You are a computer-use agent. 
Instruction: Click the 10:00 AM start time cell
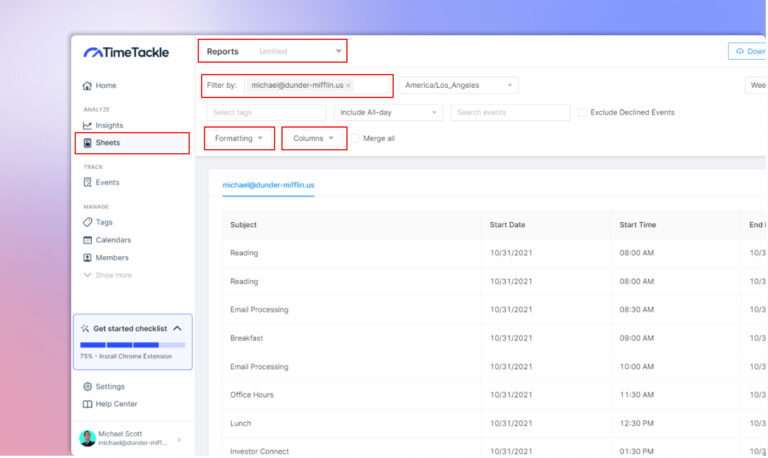point(637,366)
